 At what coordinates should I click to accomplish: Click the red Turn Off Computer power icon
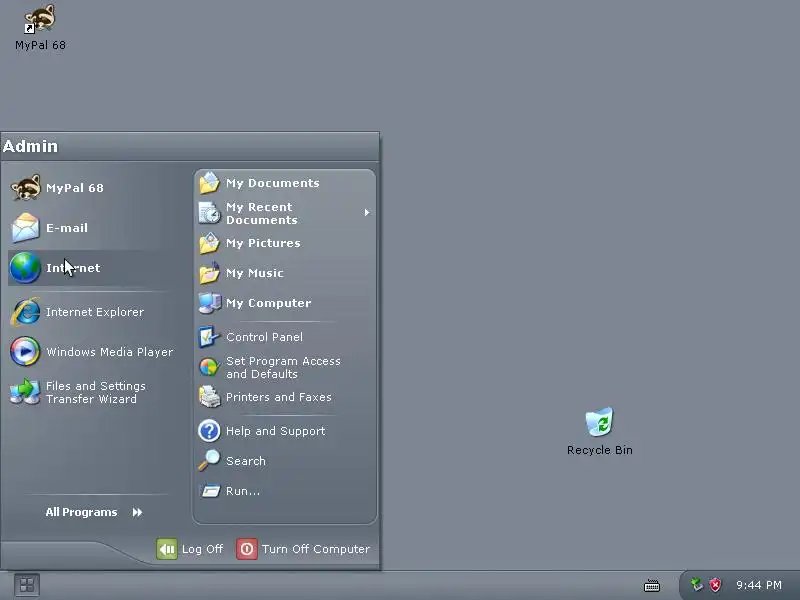pyautogui.click(x=246, y=549)
